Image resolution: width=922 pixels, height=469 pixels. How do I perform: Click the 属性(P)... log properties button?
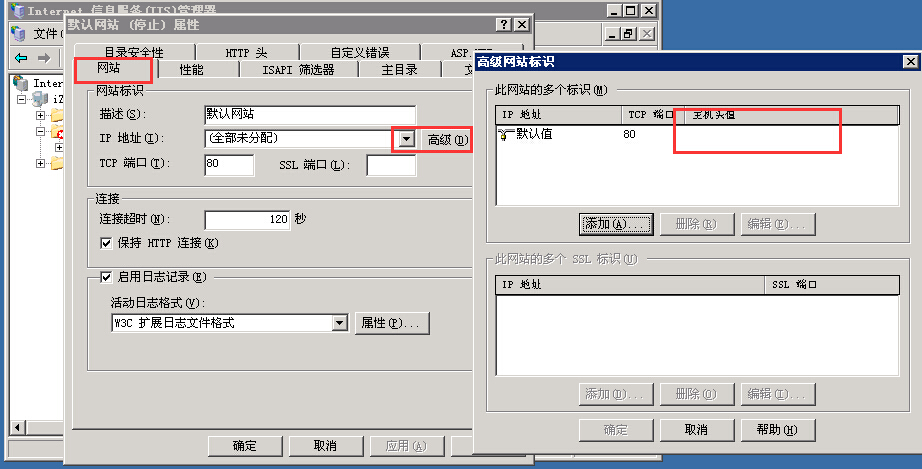click(x=392, y=323)
